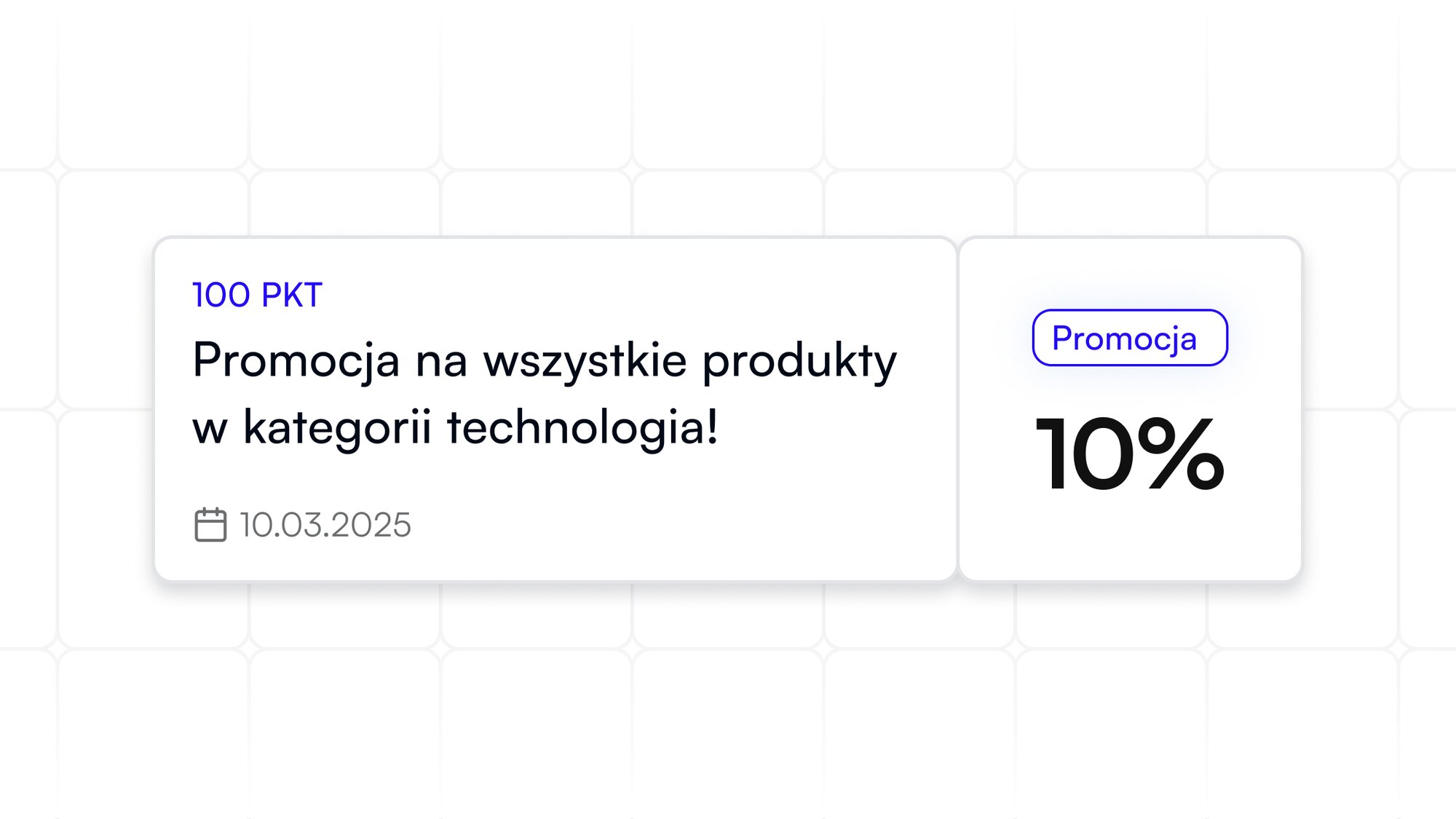The width and height of the screenshot is (1456, 819).
Task: Click the line "w kategorii technologia!"
Action: pos(455,427)
